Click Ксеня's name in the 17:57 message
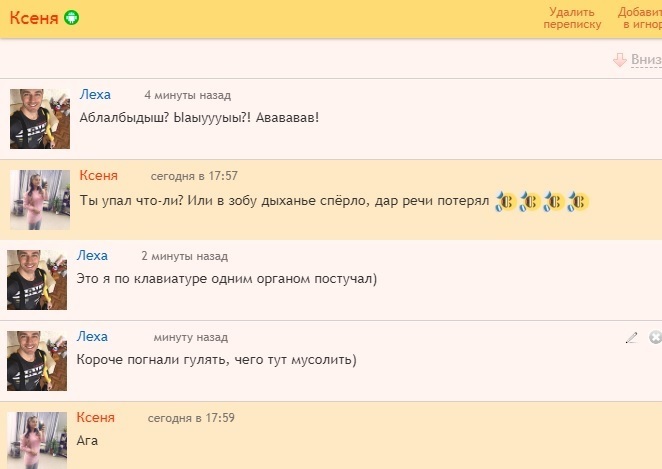This screenshot has height=469, width=662. pos(98,176)
